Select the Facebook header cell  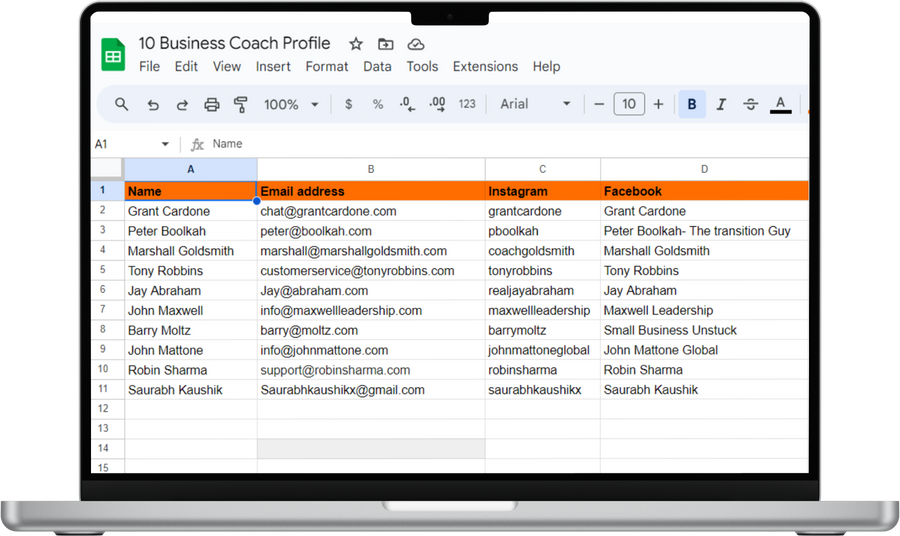click(704, 191)
